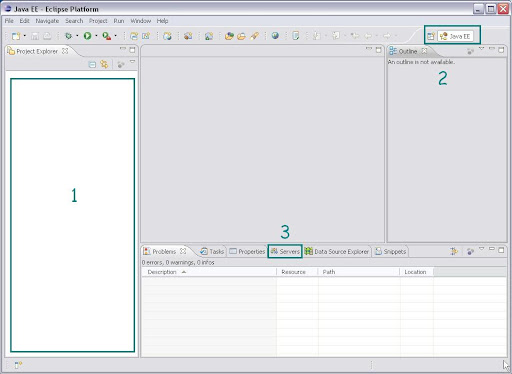Open the Search menu
The width and height of the screenshot is (512, 374).
click(74, 21)
